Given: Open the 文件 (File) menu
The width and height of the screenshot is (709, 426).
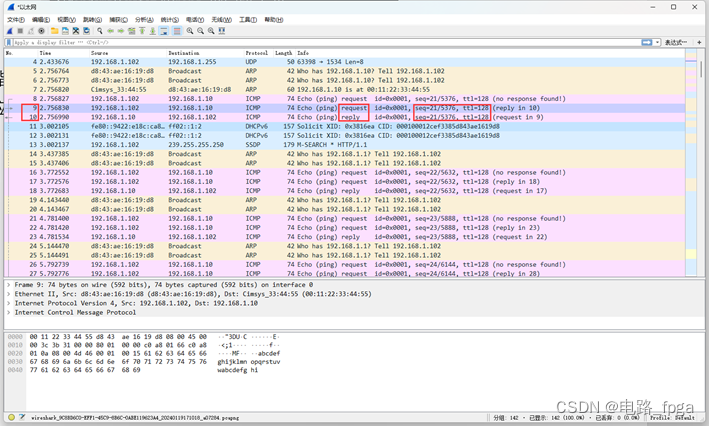Looking at the screenshot, I should tap(16, 19).
